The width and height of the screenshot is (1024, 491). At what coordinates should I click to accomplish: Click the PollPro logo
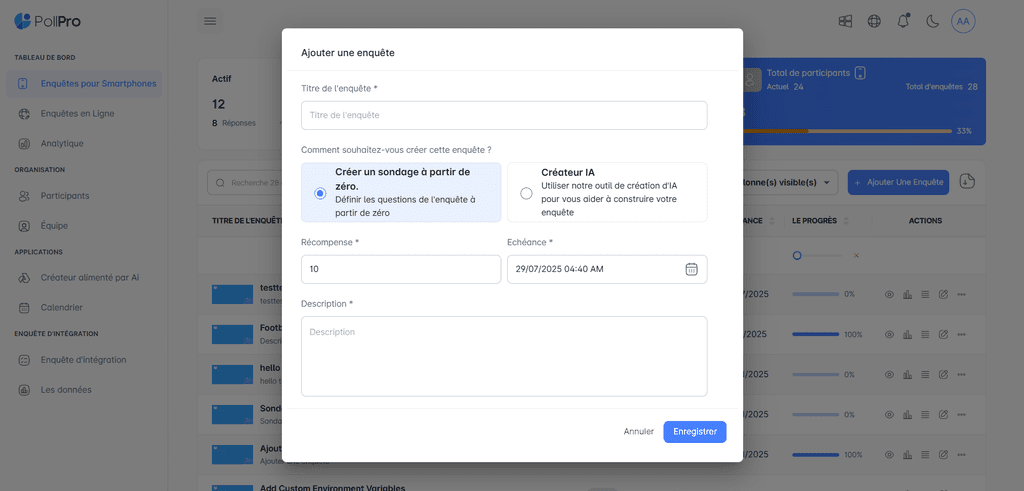[x=47, y=22]
